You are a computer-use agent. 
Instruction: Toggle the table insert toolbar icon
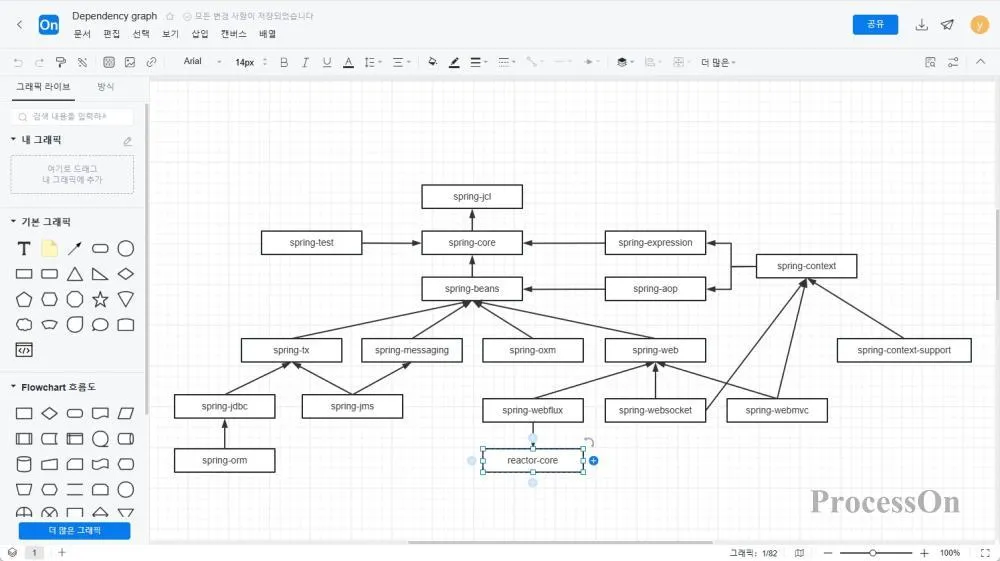(109, 62)
